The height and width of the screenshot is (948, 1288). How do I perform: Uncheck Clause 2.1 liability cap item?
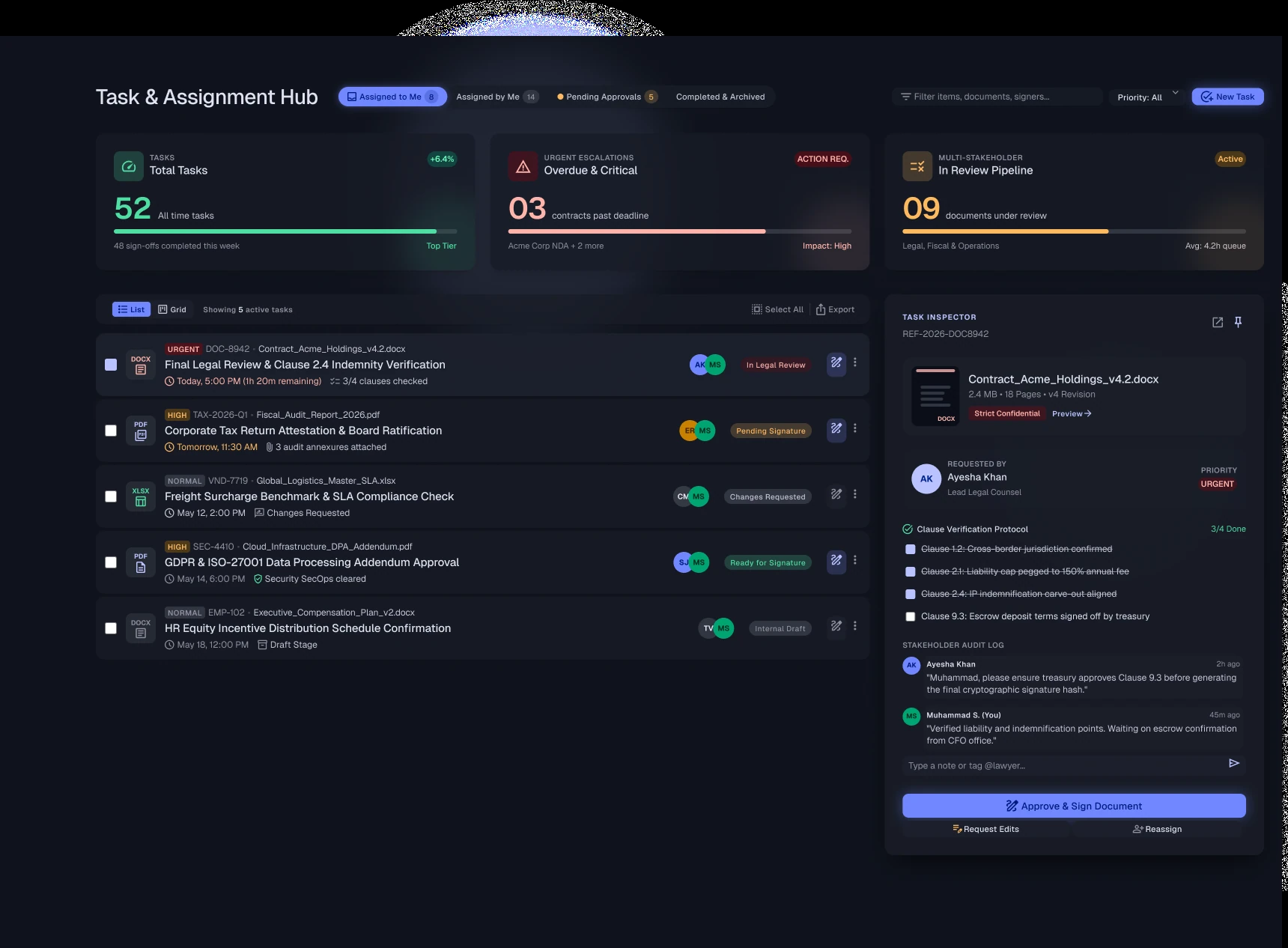tap(911, 571)
